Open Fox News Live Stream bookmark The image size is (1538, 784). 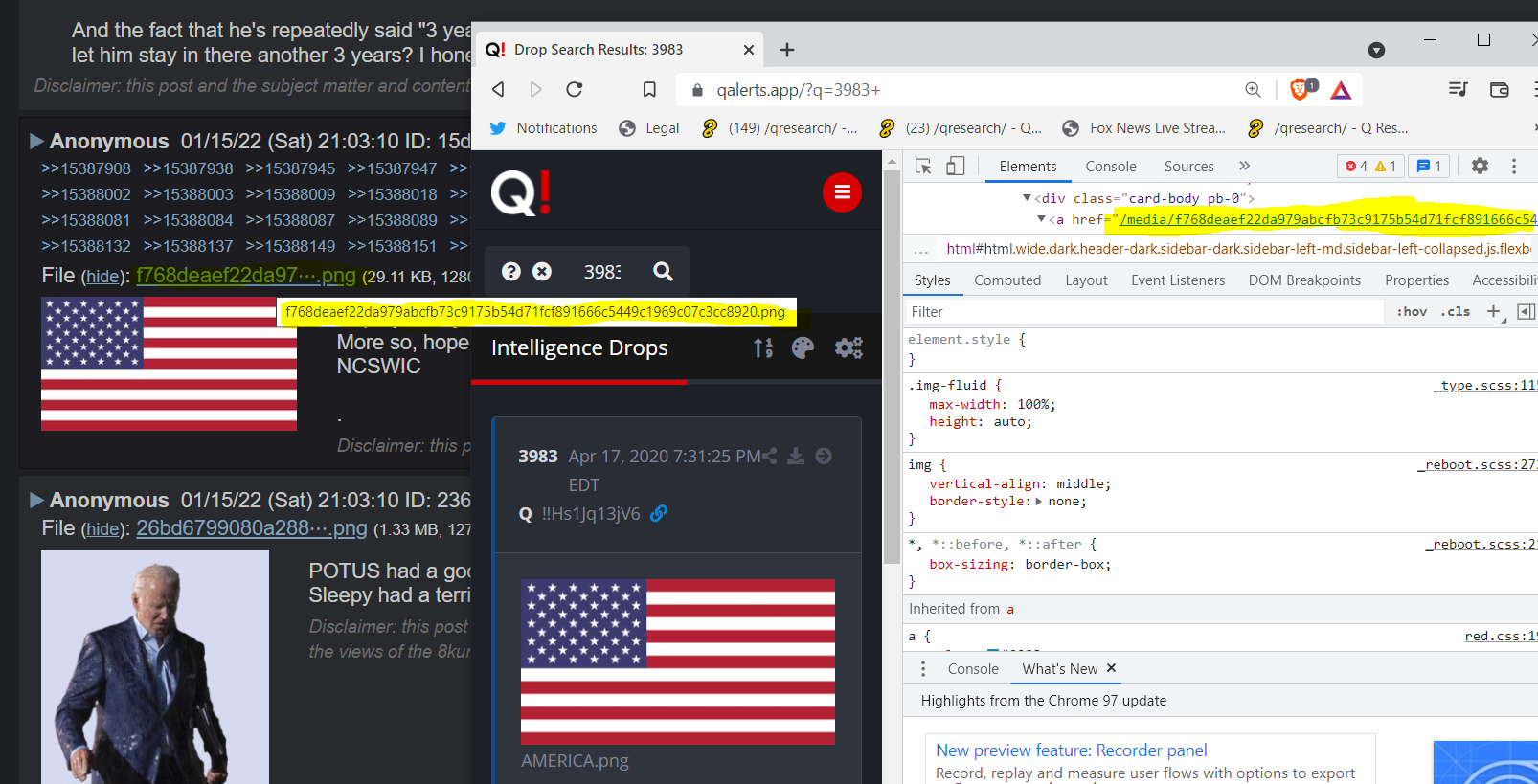click(1143, 128)
